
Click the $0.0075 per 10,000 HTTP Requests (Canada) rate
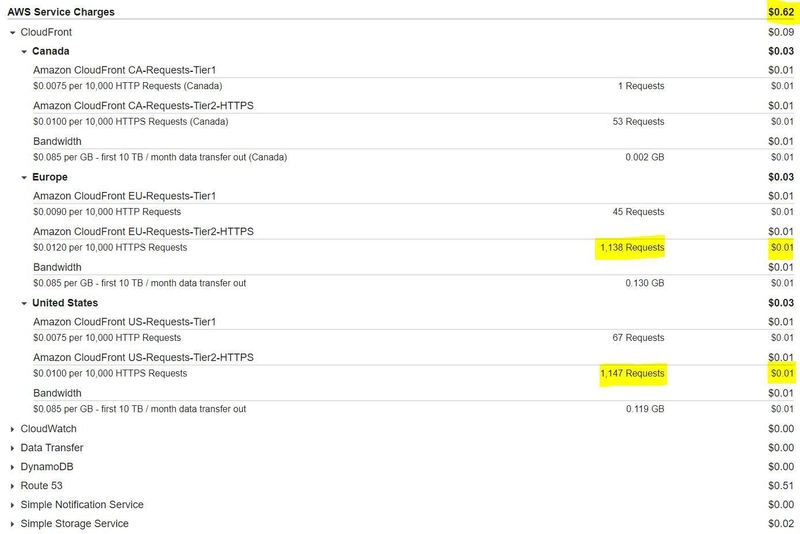coord(128,86)
